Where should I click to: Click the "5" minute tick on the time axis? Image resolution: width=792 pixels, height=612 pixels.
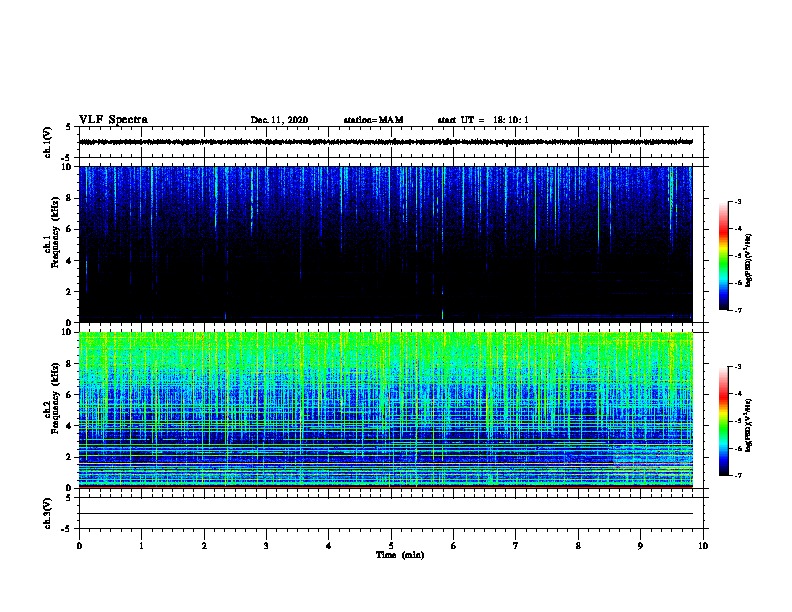(x=391, y=545)
